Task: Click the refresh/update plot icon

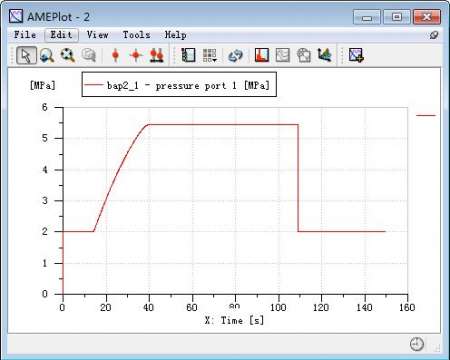Action: click(235, 55)
